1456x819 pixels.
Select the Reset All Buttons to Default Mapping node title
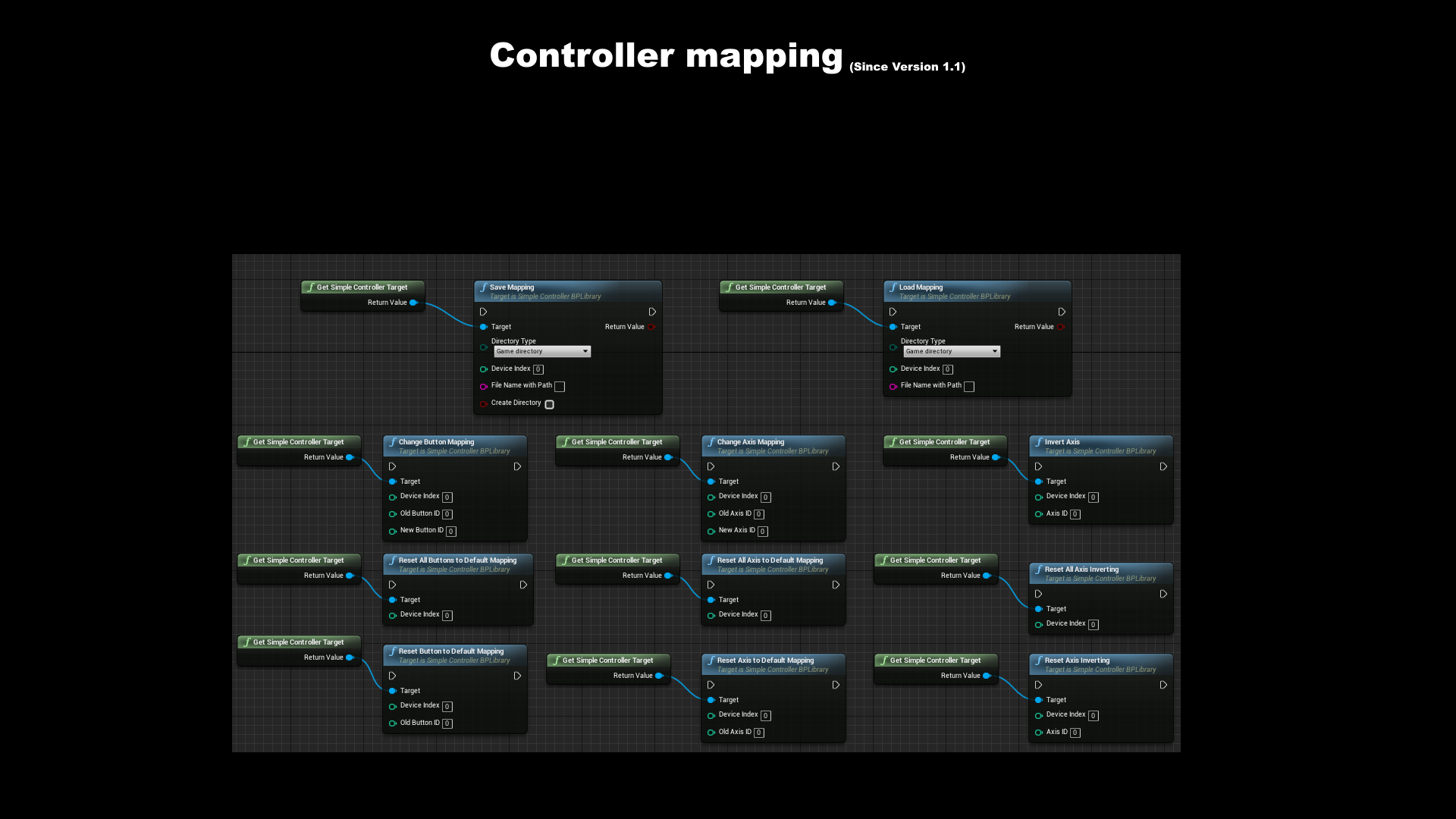(457, 560)
